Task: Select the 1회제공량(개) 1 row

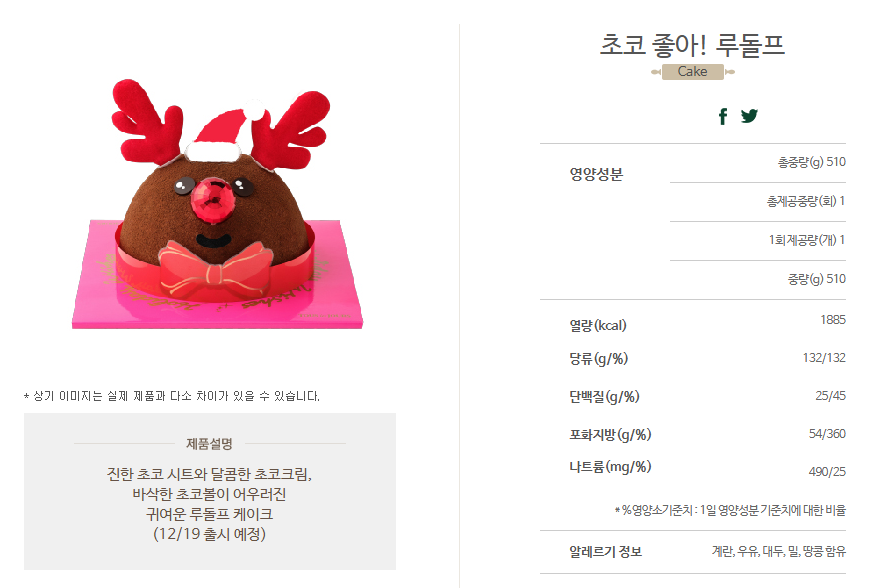Action: (x=758, y=240)
